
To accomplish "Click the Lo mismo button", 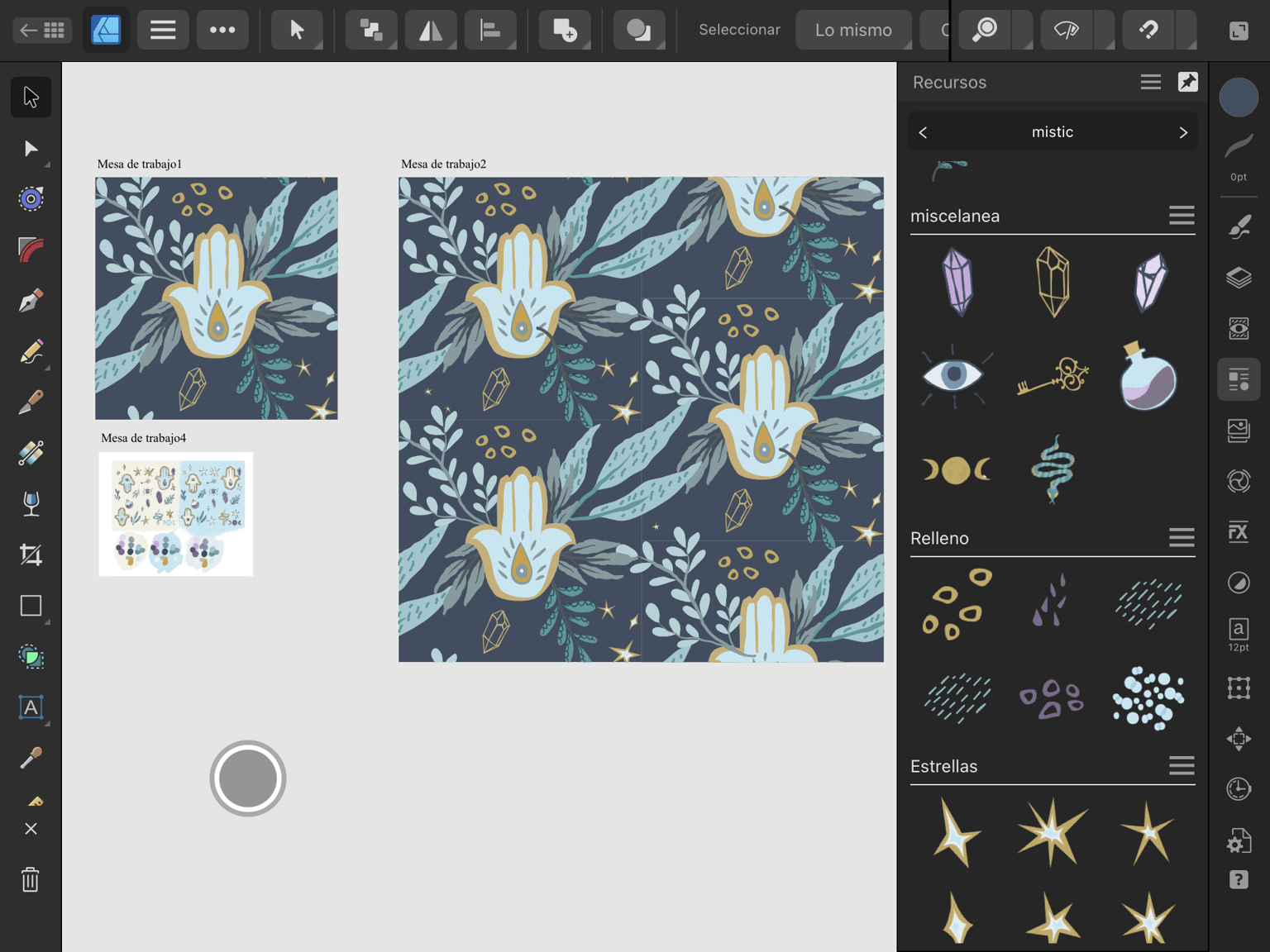I will tap(853, 31).
